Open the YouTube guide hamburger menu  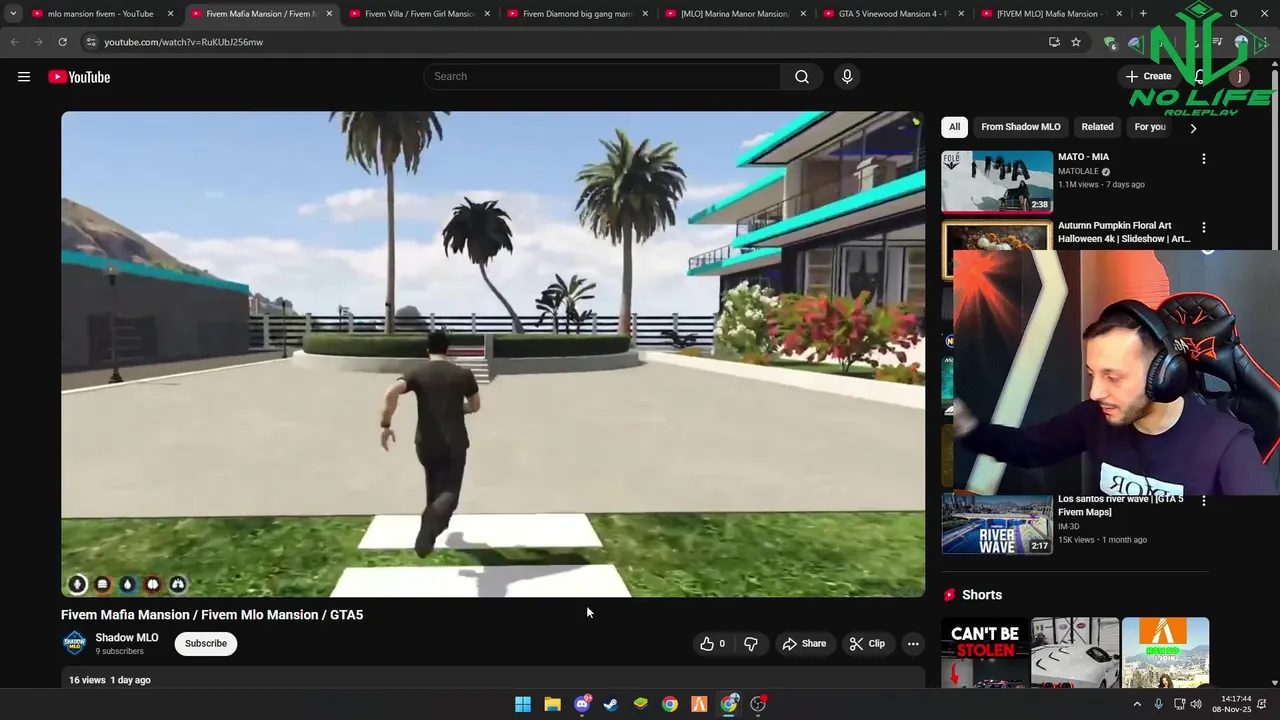point(24,77)
